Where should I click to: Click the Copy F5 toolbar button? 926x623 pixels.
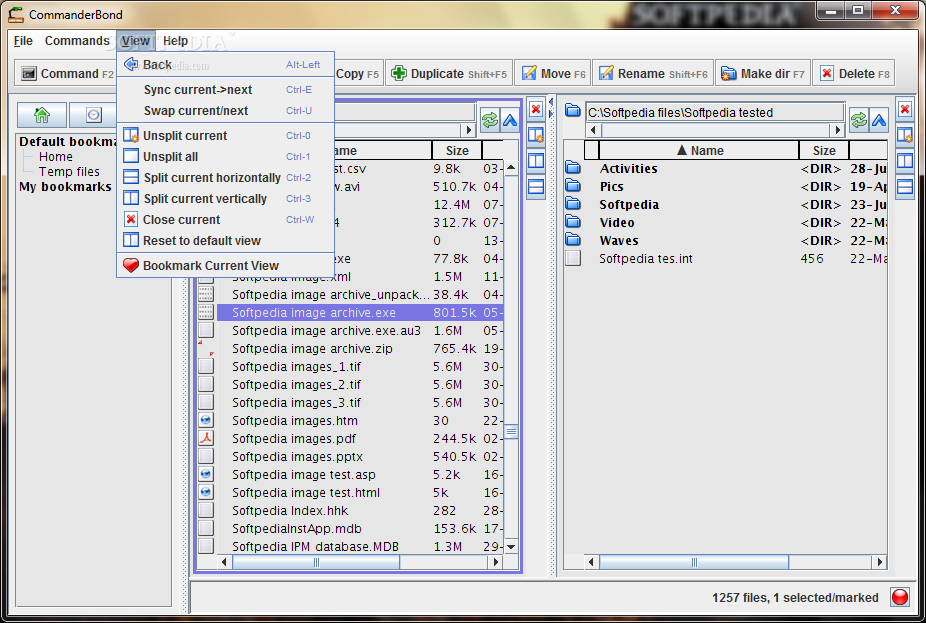tap(358, 73)
